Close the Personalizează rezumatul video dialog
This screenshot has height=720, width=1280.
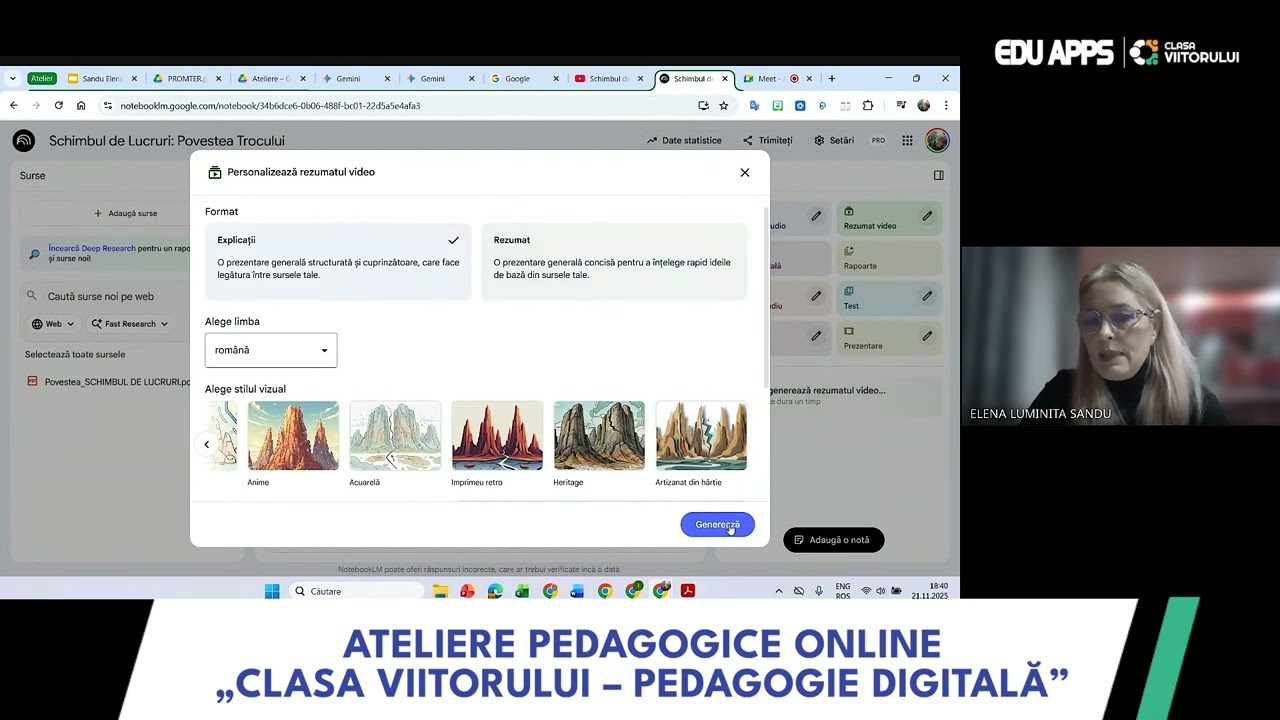(x=745, y=172)
